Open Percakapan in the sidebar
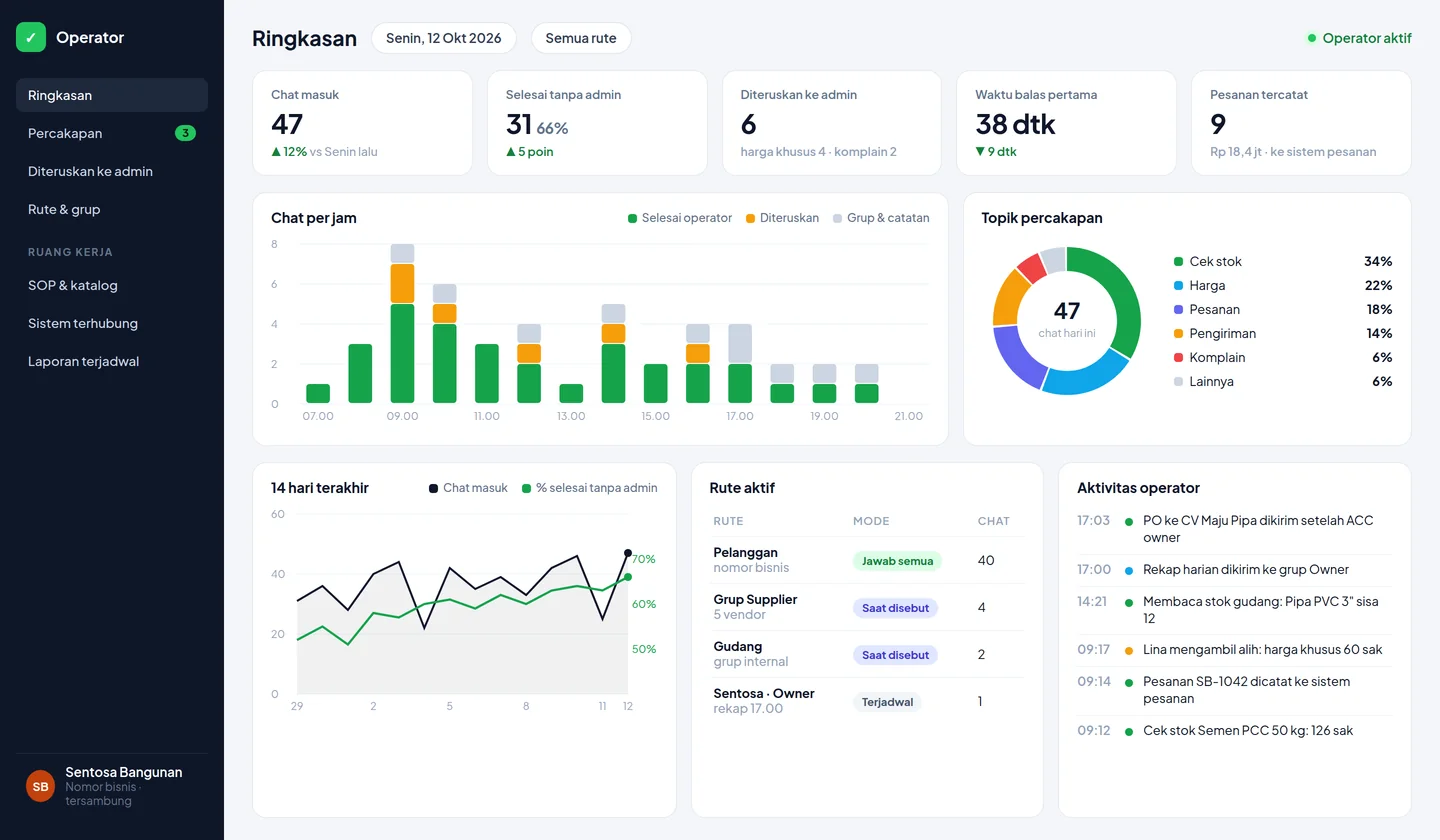This screenshot has width=1440, height=840. point(112,133)
